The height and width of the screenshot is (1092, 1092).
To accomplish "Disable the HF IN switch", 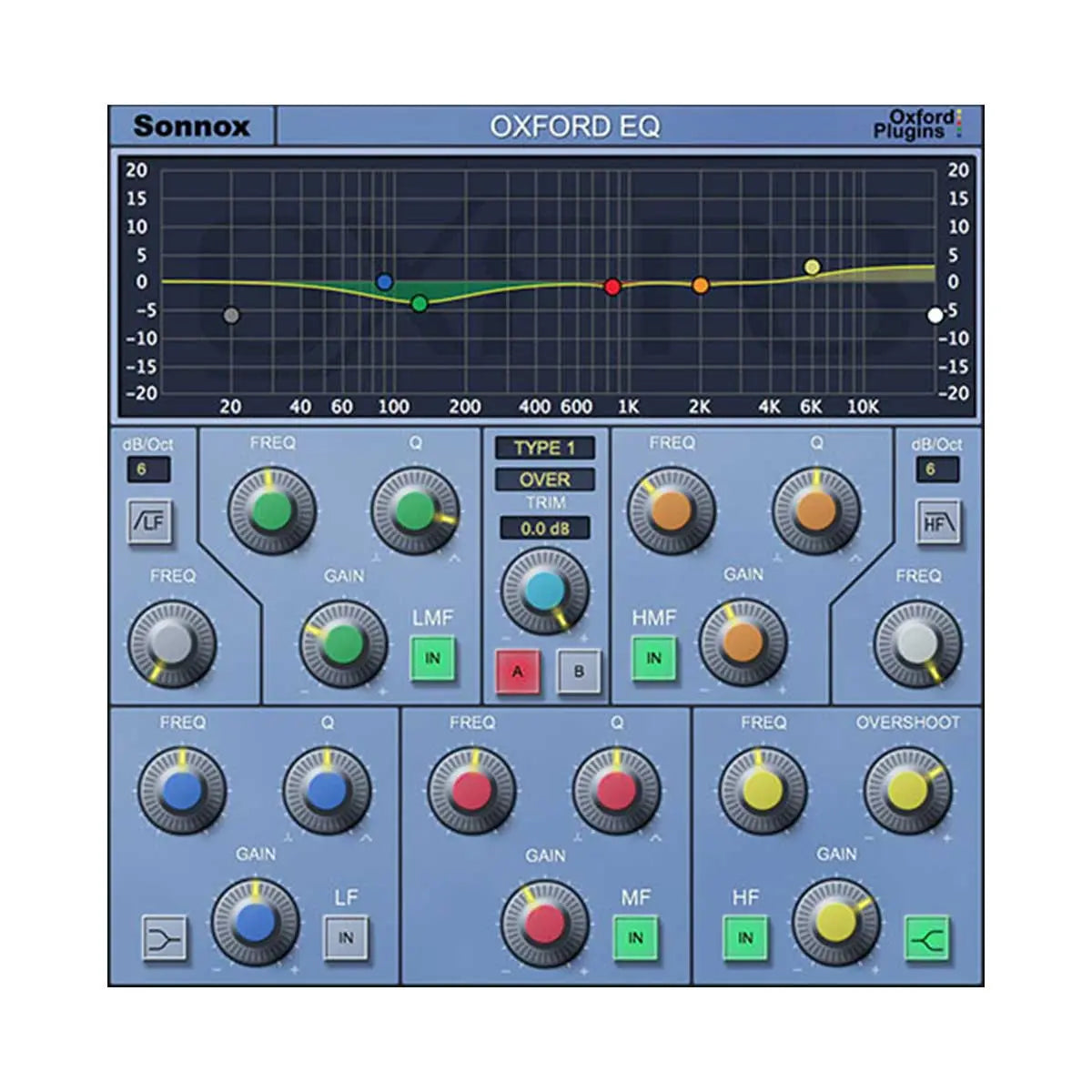I will 747,936.
